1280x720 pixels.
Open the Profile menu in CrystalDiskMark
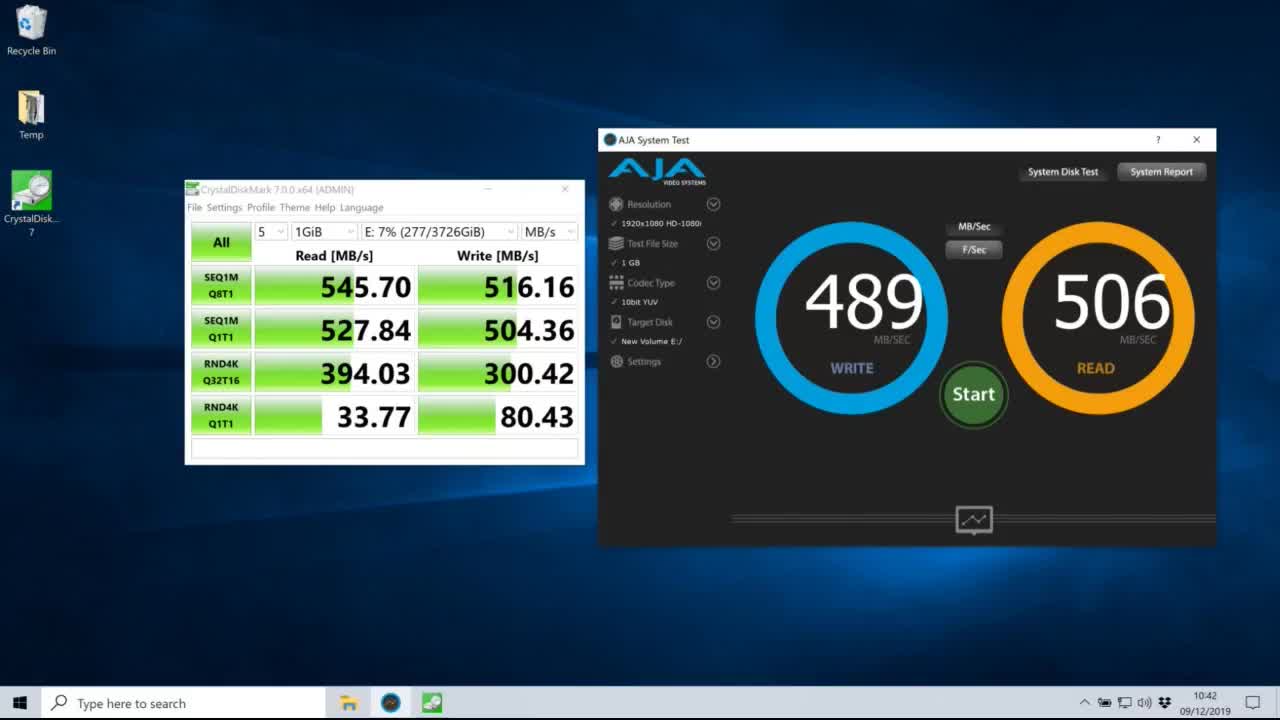coord(261,207)
